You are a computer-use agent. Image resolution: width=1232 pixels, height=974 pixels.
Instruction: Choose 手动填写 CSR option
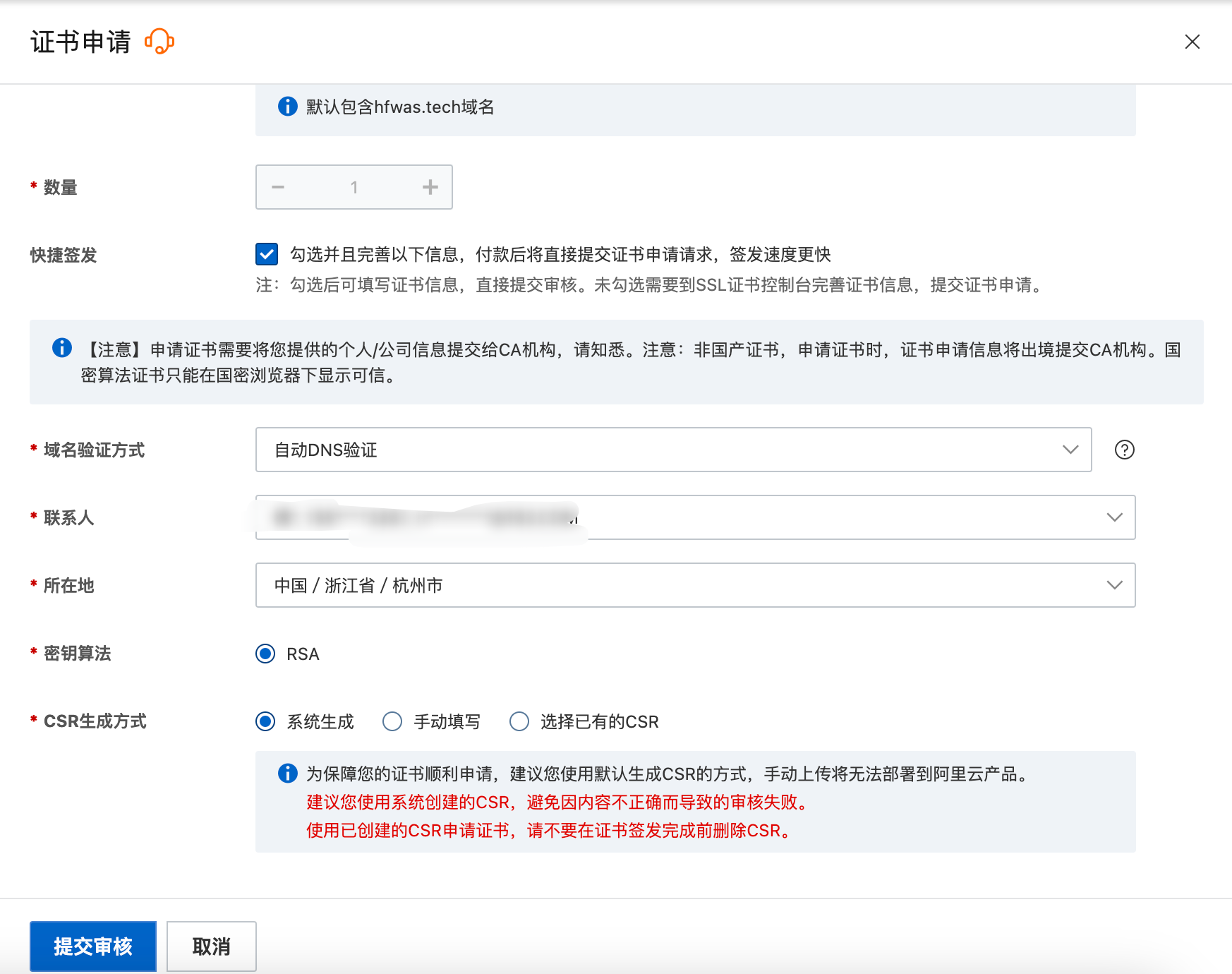click(392, 721)
